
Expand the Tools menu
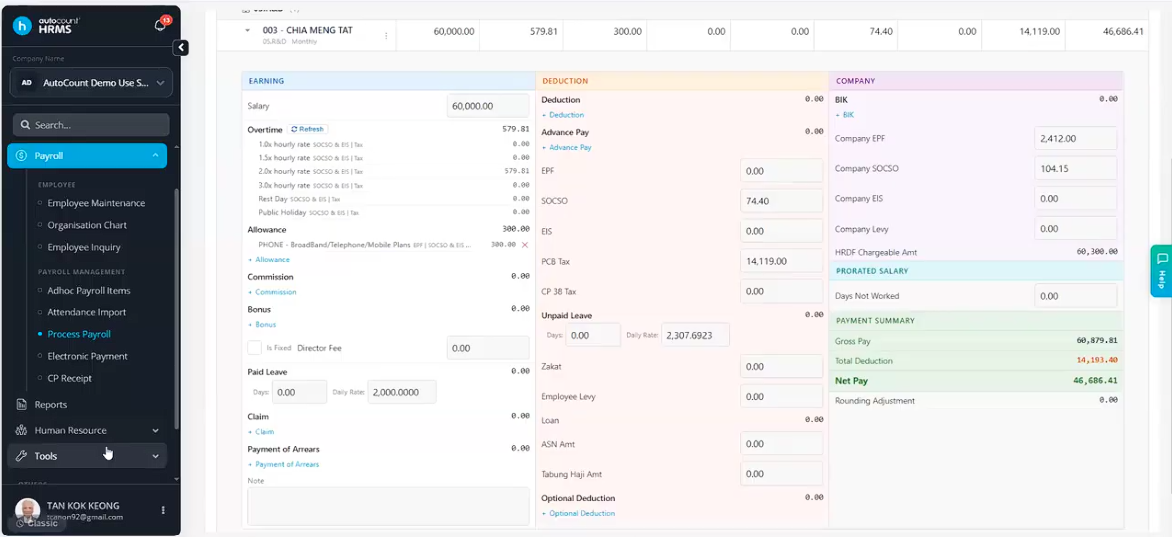155,456
